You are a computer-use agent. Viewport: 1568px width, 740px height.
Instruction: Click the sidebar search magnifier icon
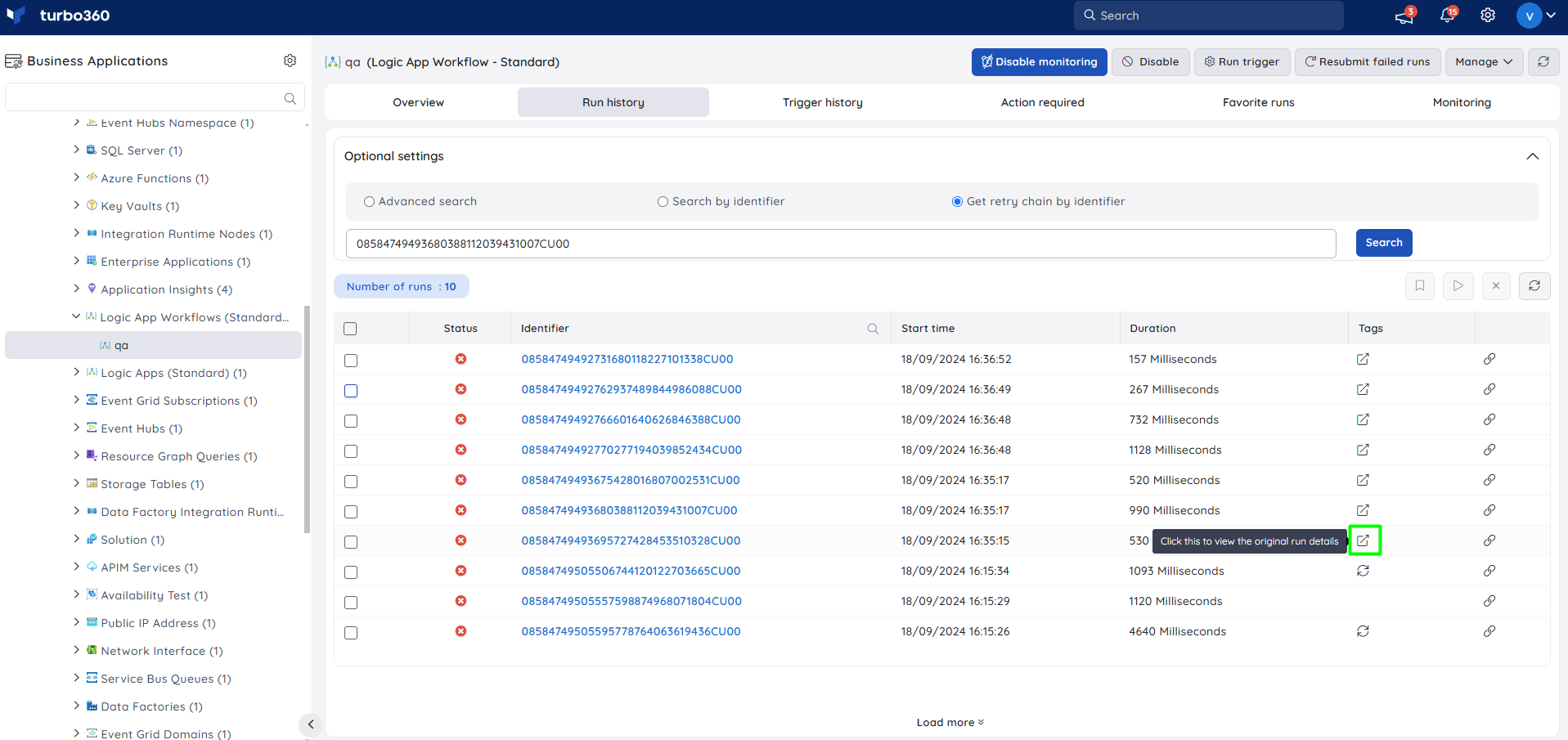click(x=290, y=98)
